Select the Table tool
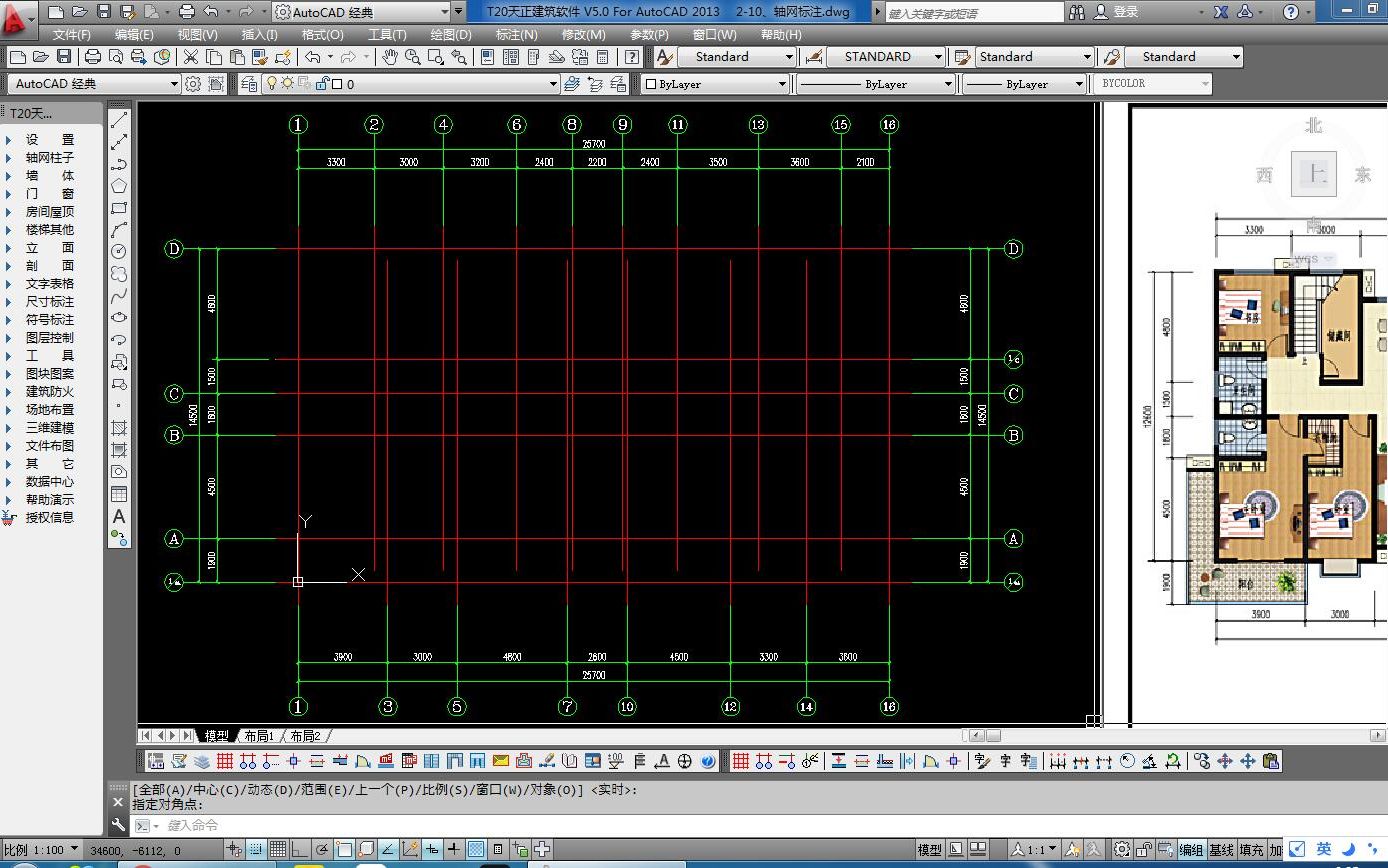This screenshot has width=1388, height=868. [119, 494]
